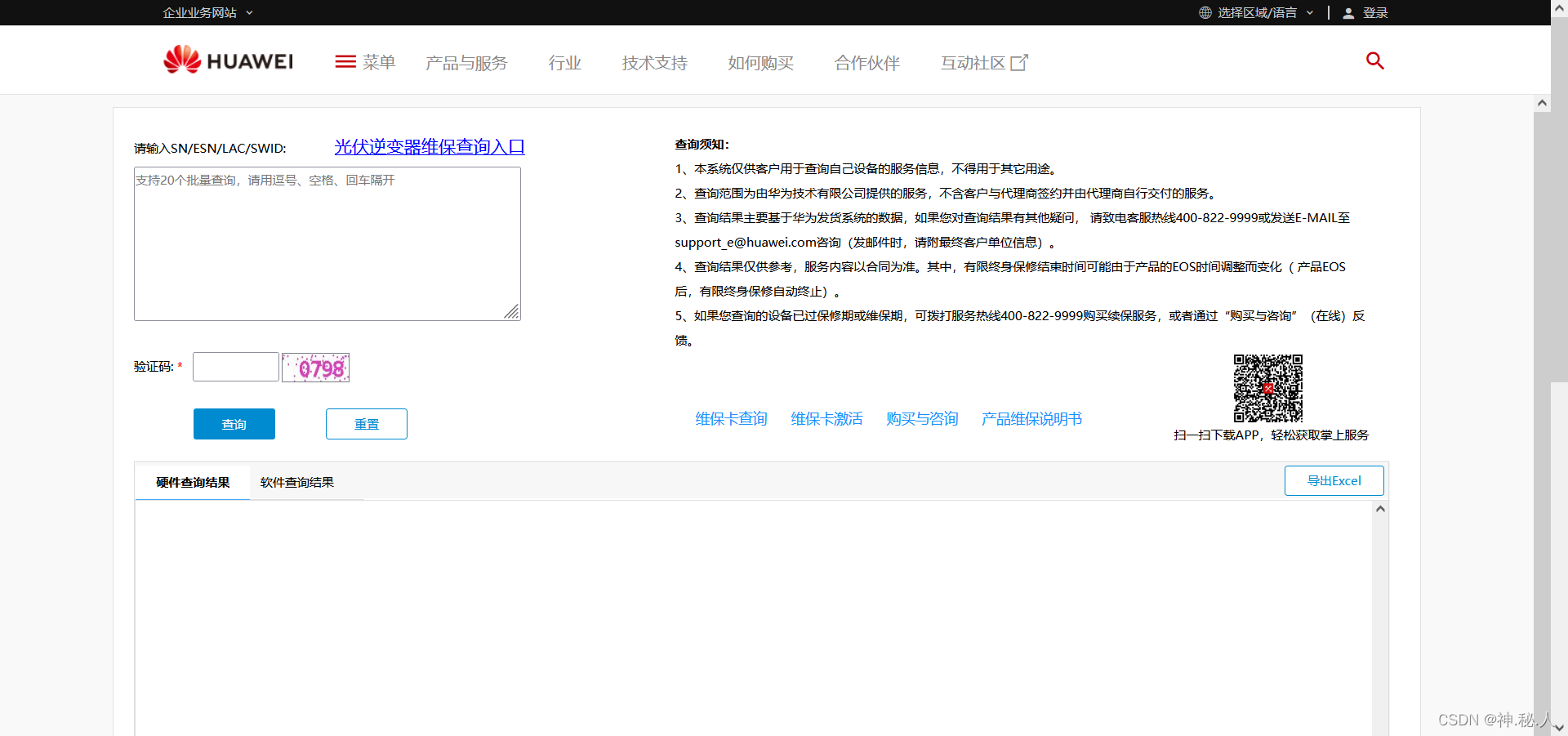The image size is (1568, 736).
Task: Click the blue 查询 button
Action: [234, 424]
